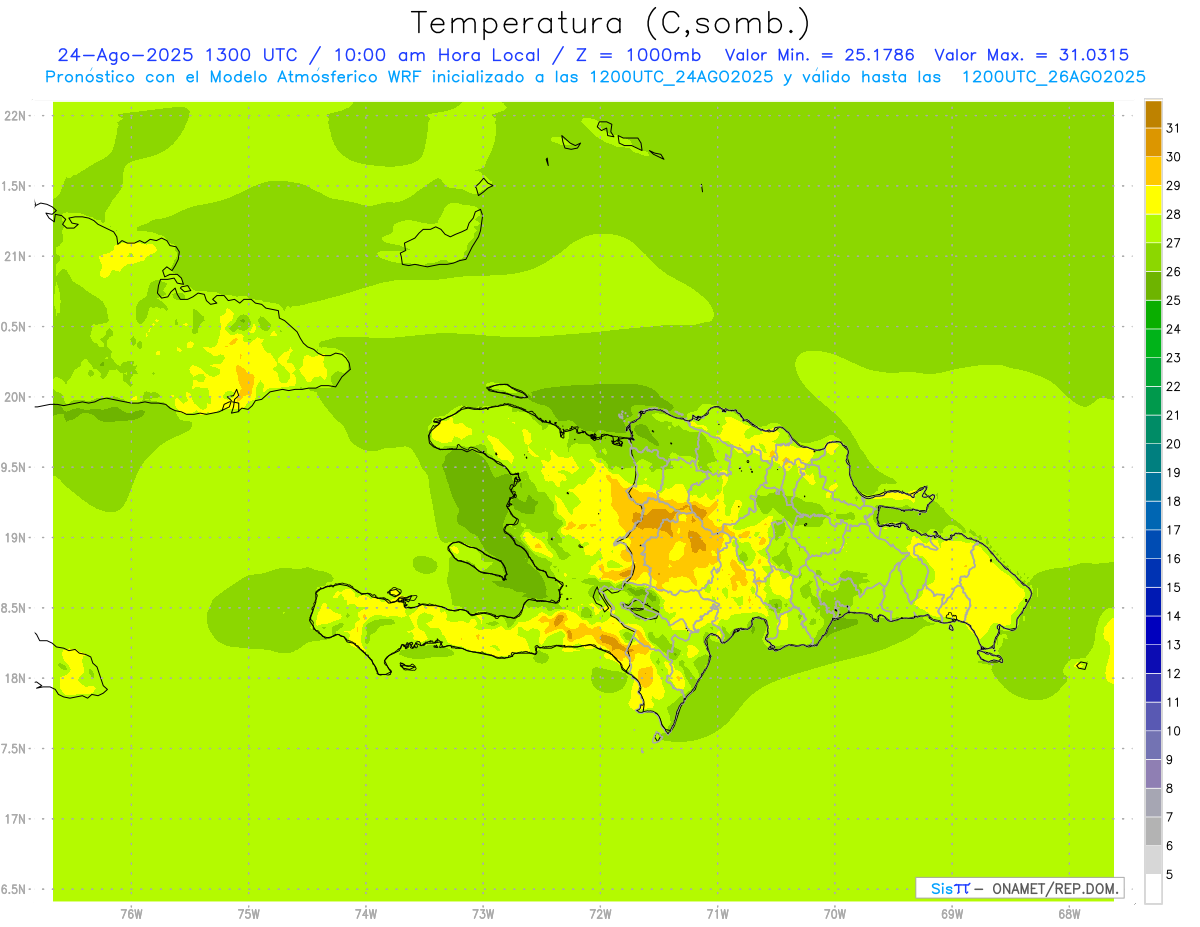Click the brown legend swatch above 31

tap(1153, 113)
